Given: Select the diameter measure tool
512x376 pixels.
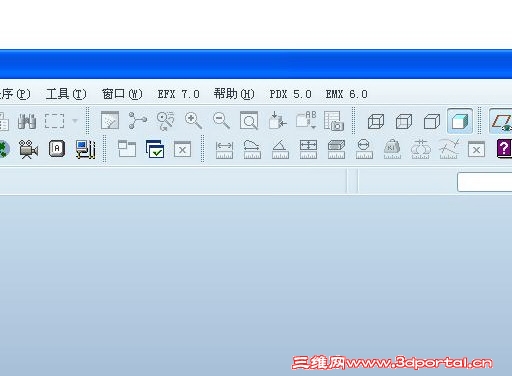Looking at the screenshot, I should click(x=364, y=149).
